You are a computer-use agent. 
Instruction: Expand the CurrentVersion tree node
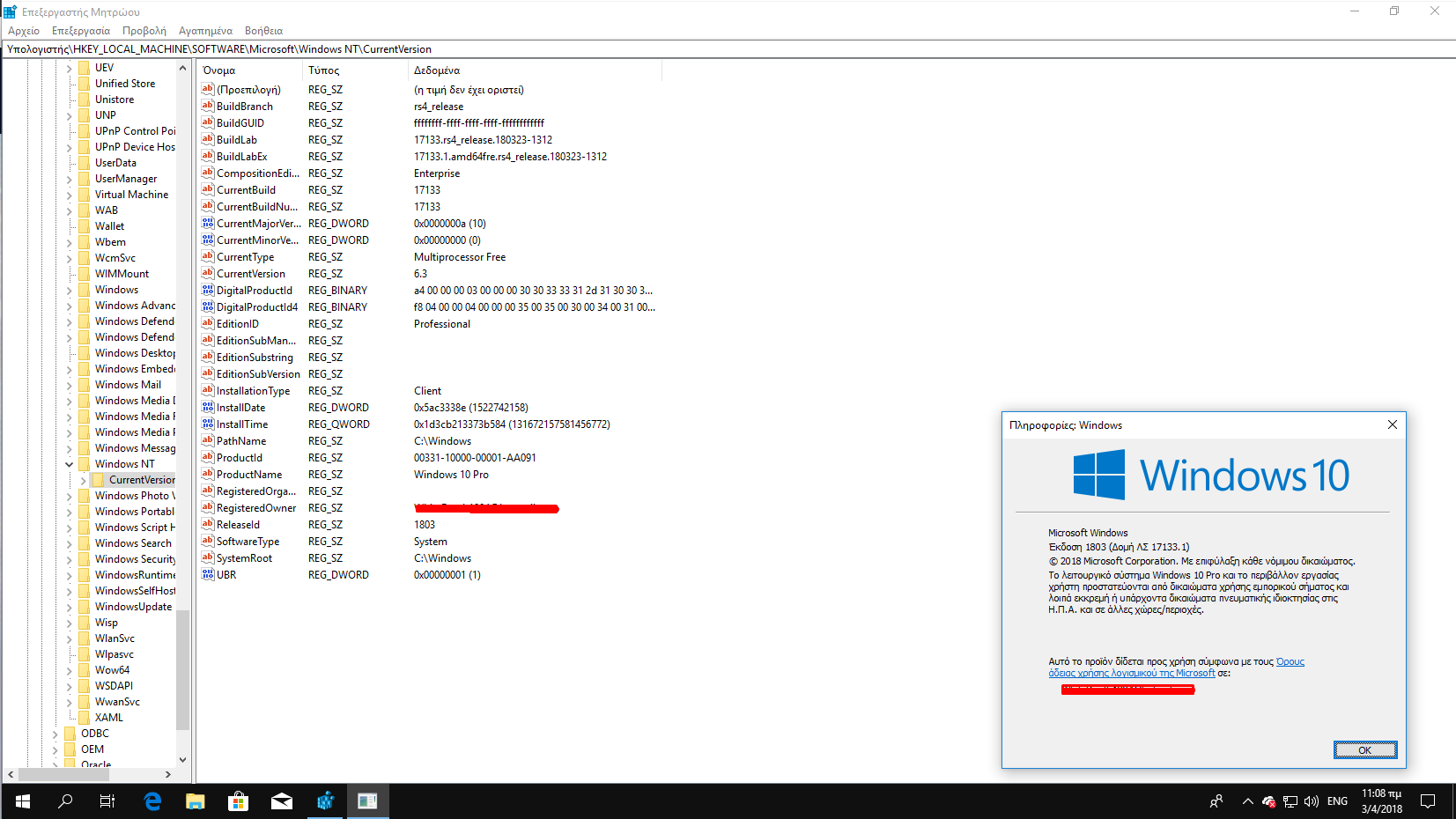click(84, 480)
